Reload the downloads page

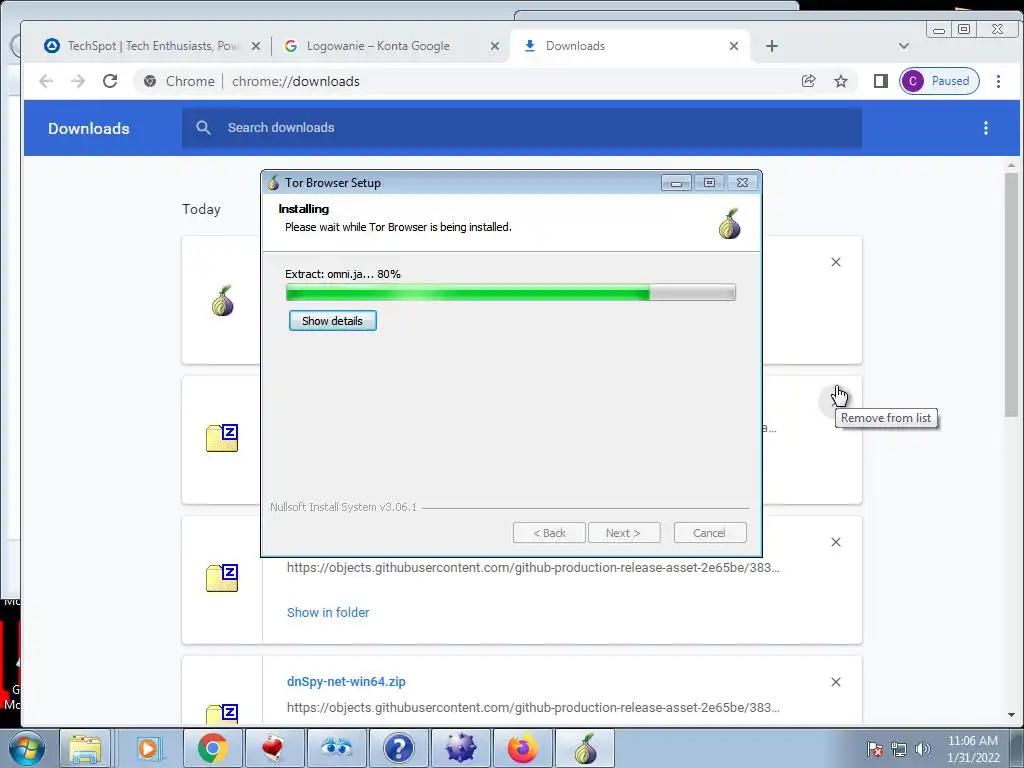110,81
